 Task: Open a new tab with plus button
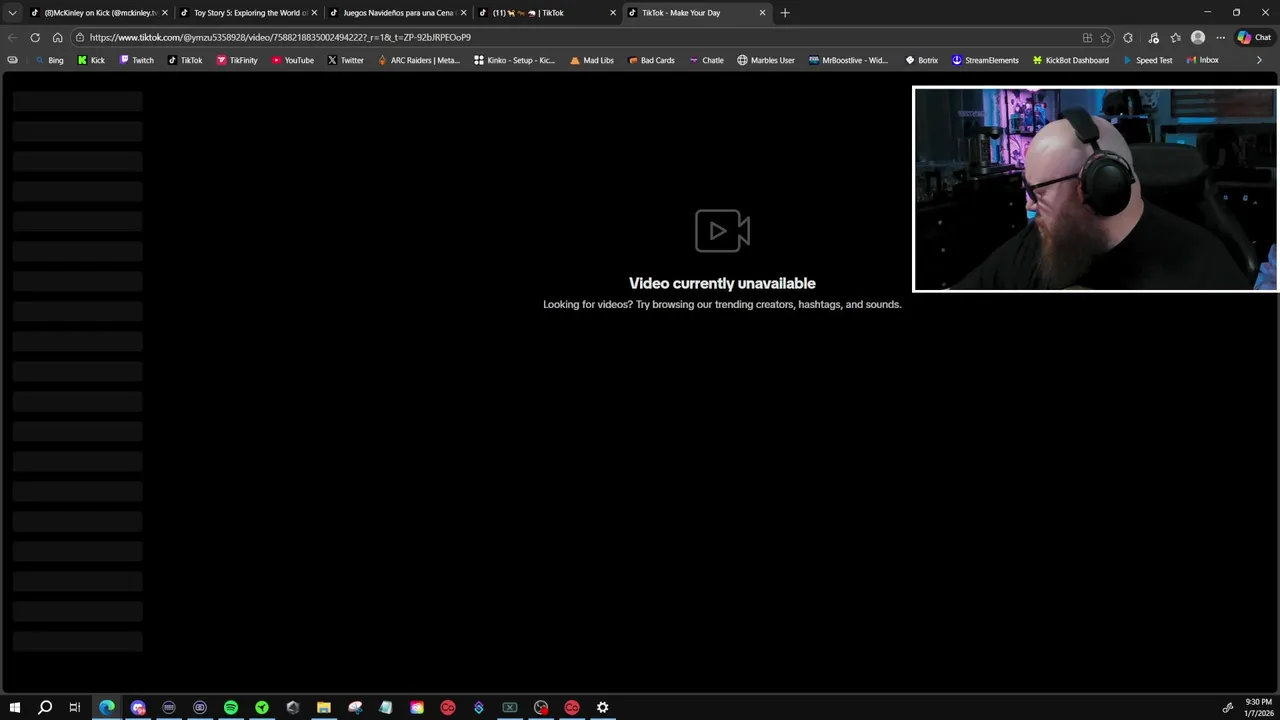[785, 13]
